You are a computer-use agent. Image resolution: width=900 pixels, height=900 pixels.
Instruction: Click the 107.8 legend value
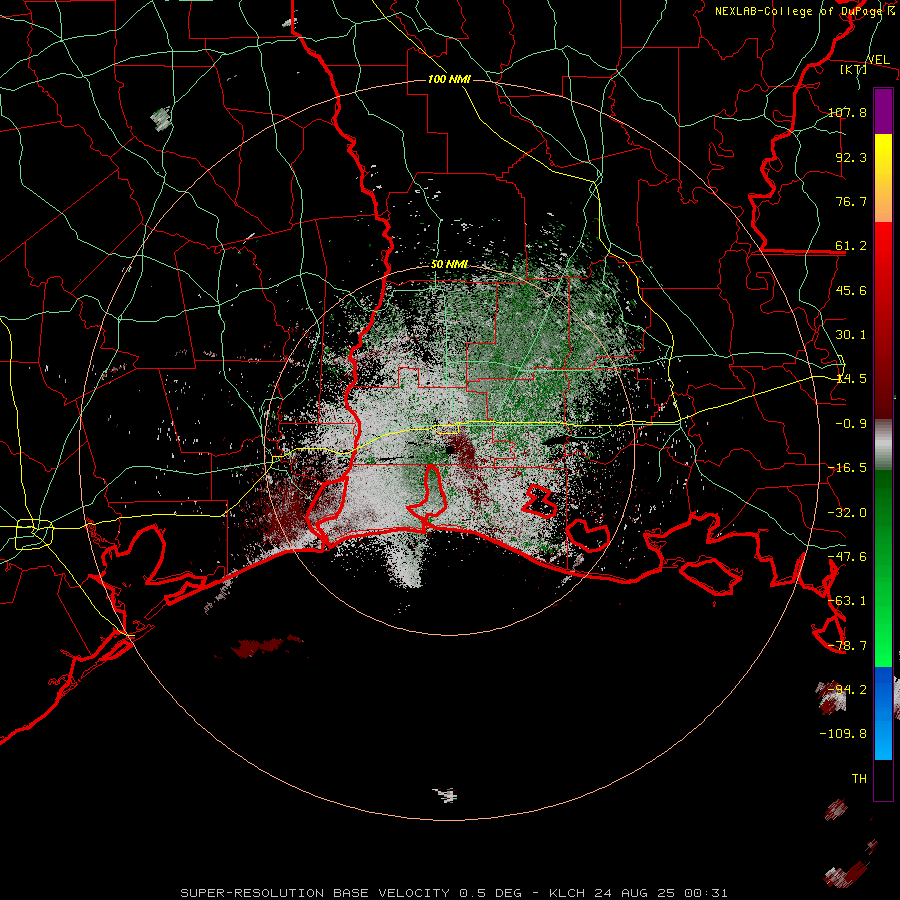(847, 112)
